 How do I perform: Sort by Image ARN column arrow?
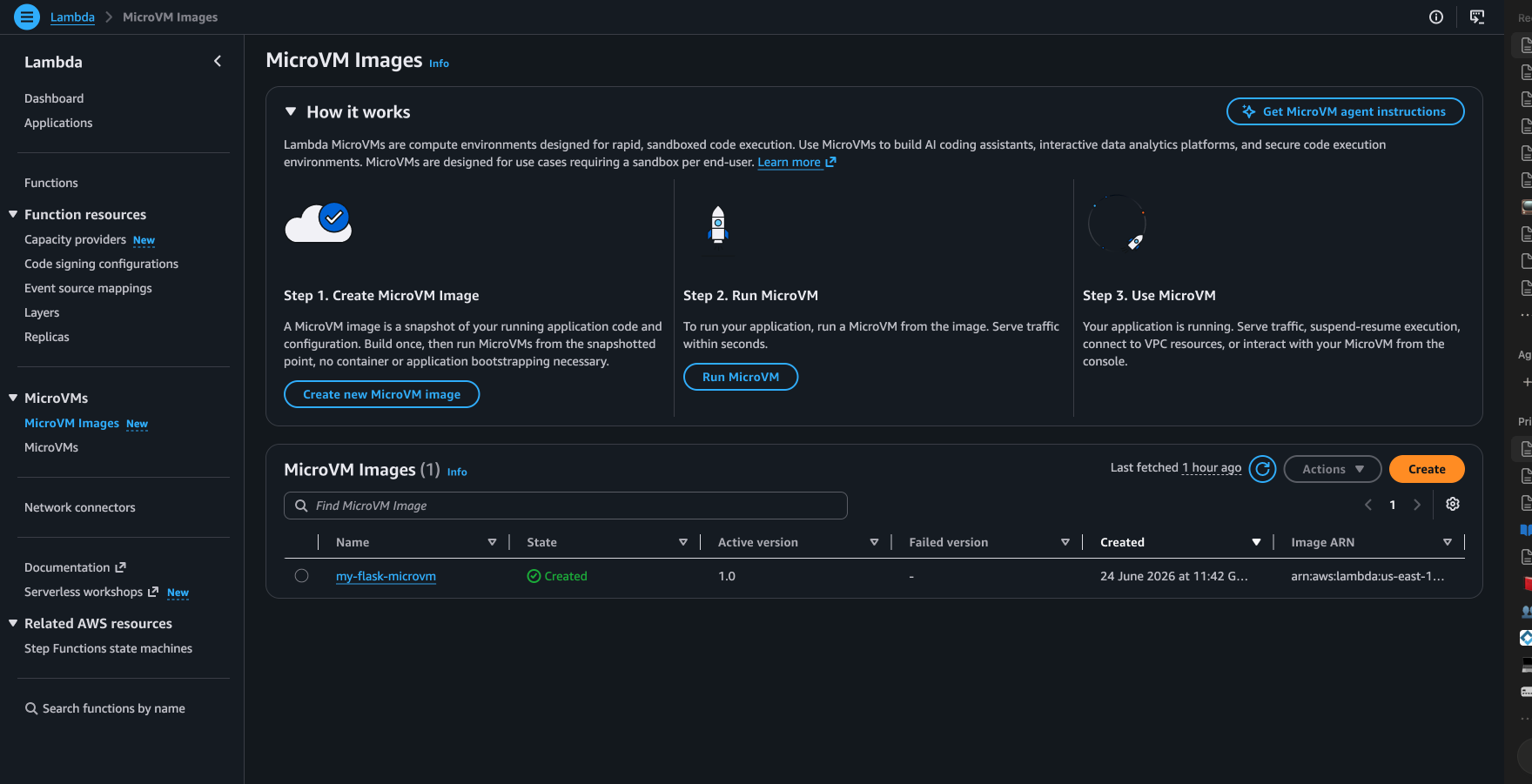click(1448, 542)
